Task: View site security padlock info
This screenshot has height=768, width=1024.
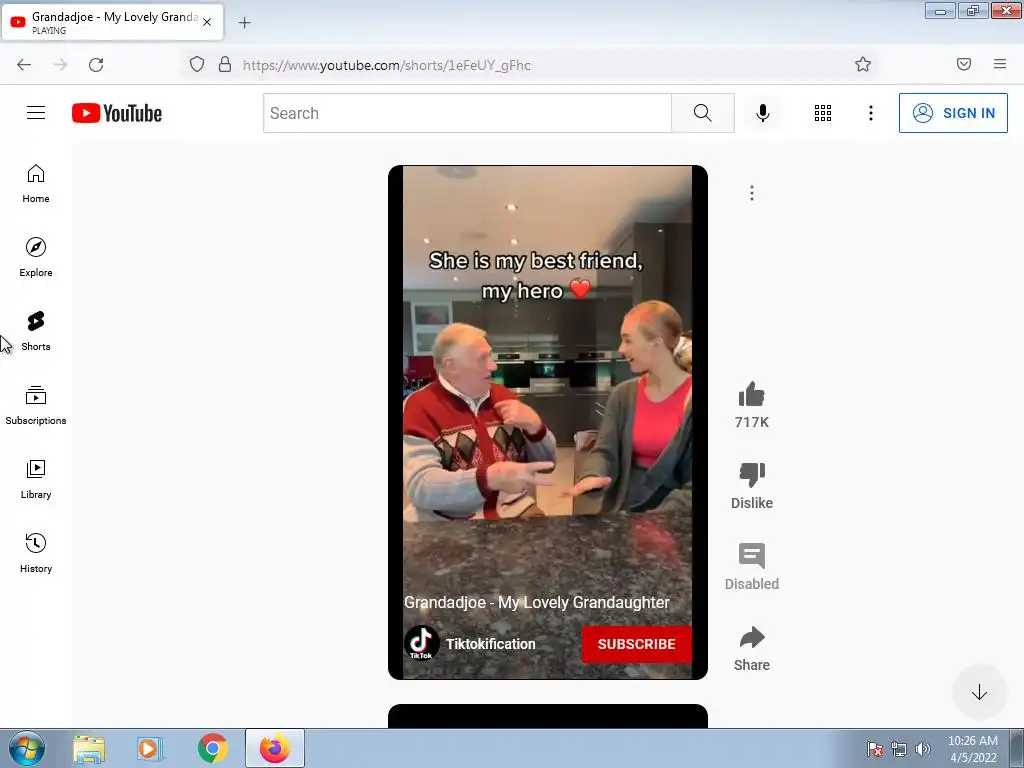Action: (x=225, y=64)
